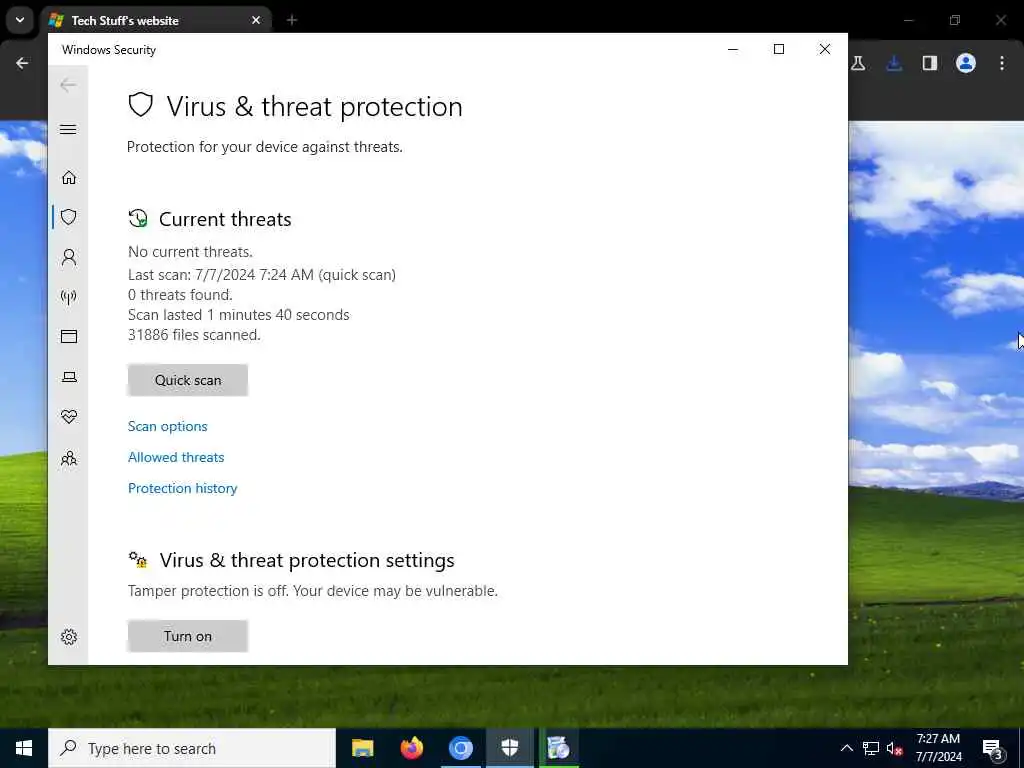Click the '0 threats found.' text

(x=180, y=295)
